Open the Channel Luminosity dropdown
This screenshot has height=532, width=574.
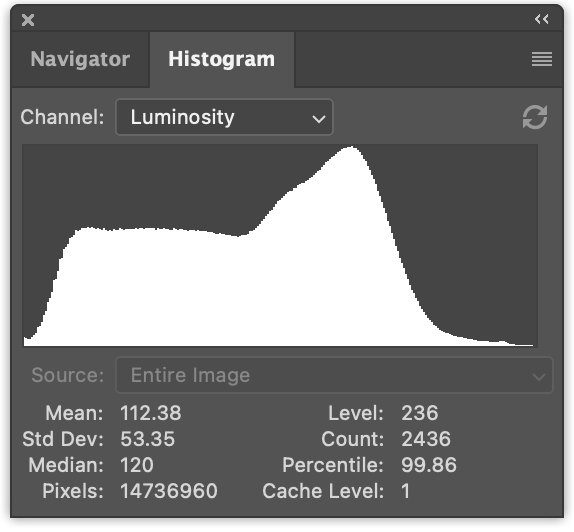[x=224, y=117]
